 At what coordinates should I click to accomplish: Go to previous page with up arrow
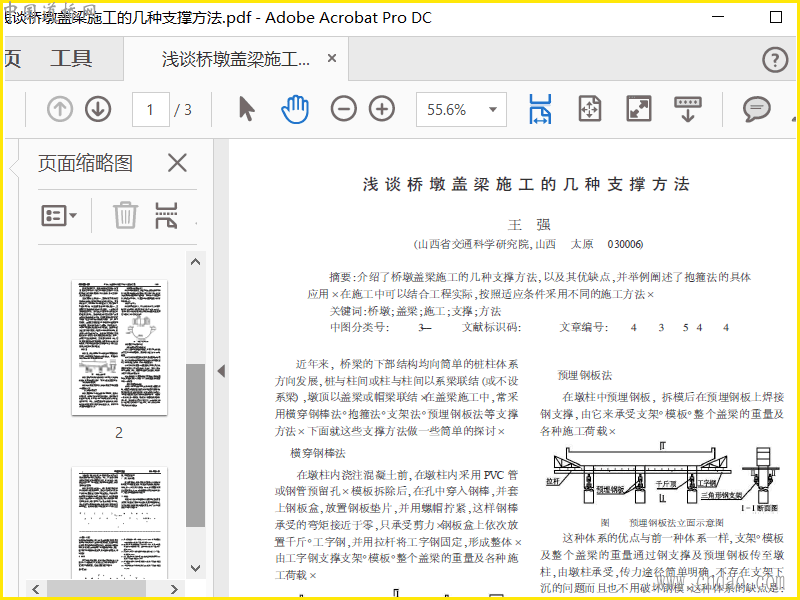(60, 109)
